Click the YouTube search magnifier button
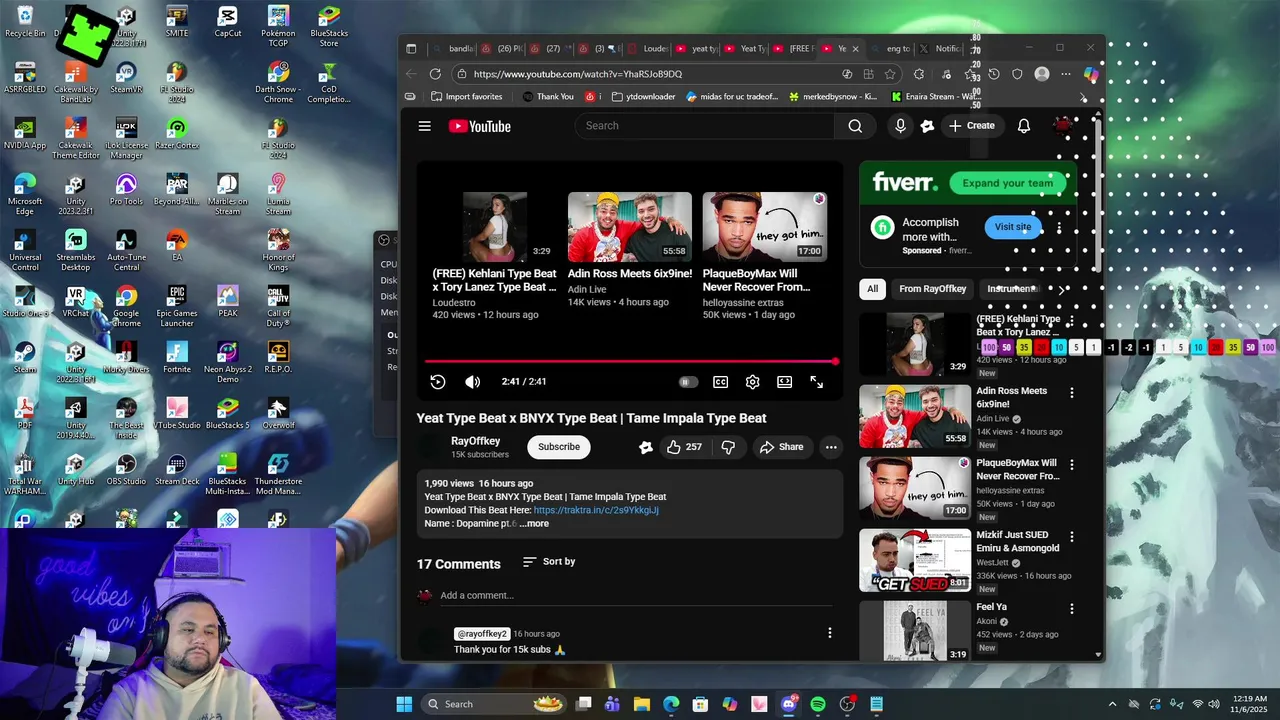 (x=855, y=126)
